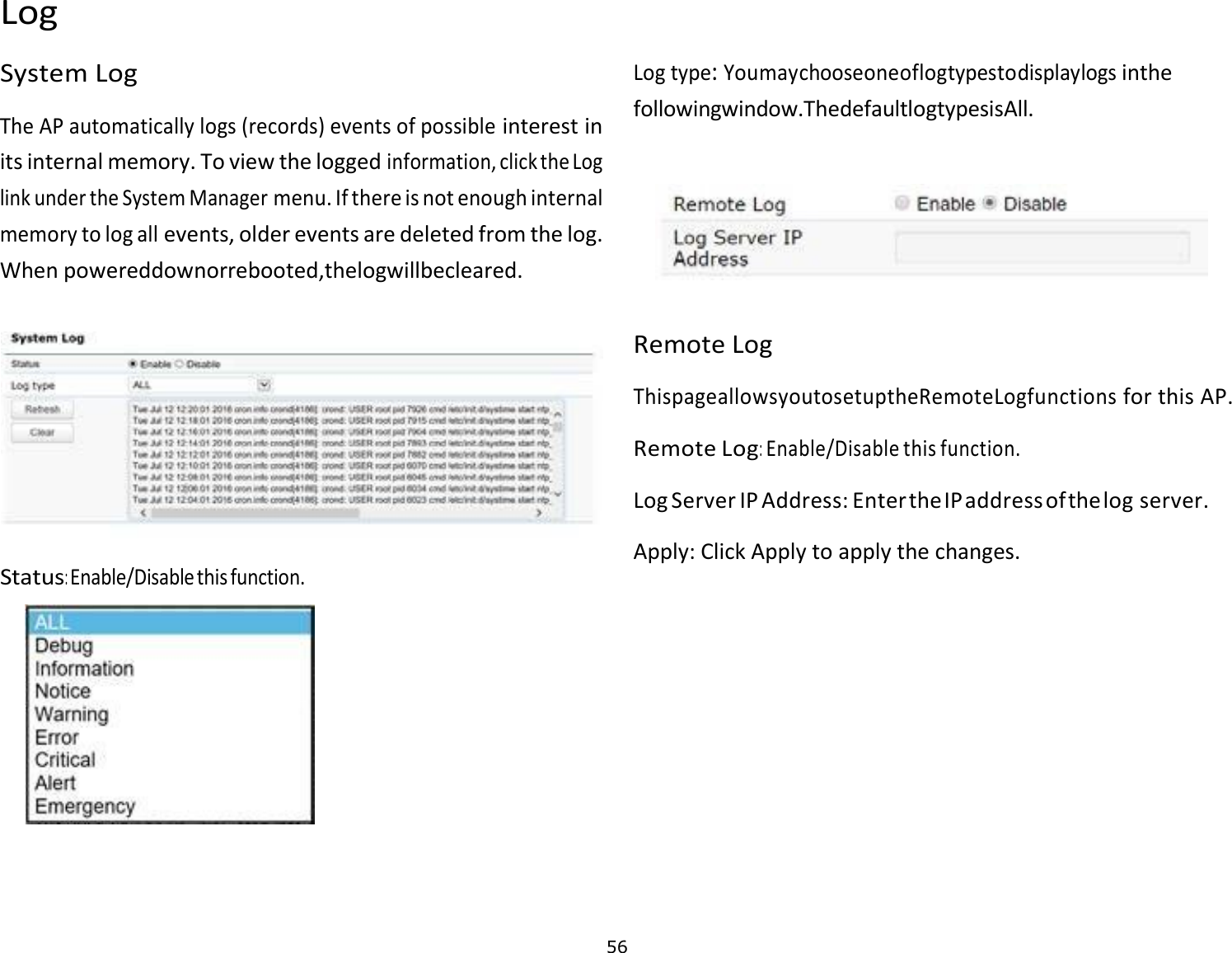Click the System Log panel title
Image resolution: width=1232 pixels, height=953 pixels.
pos(48,338)
